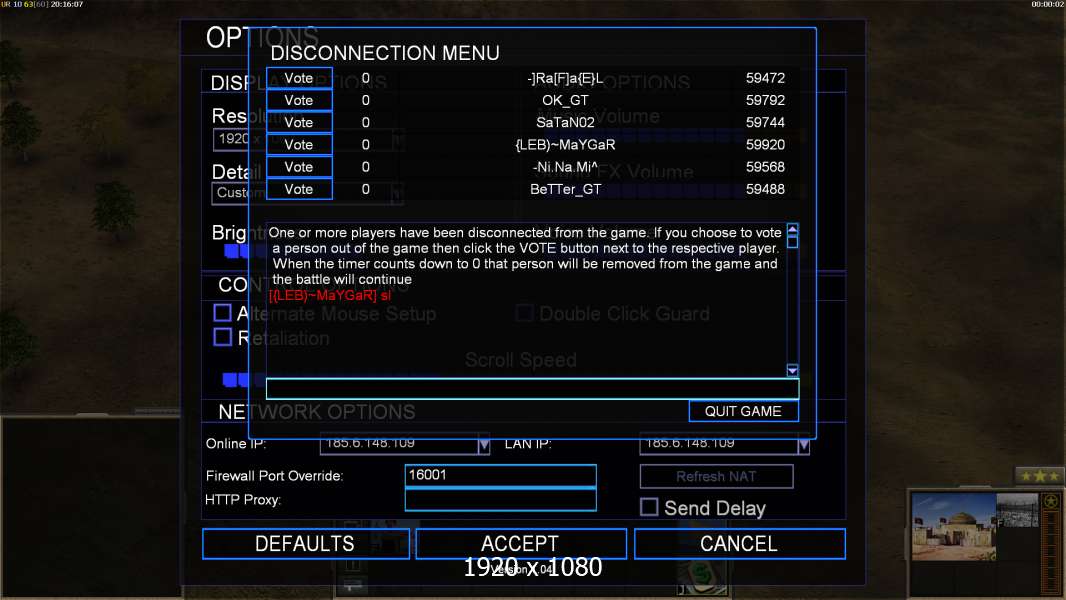The image size is (1066, 600).
Task: Select player name BeTTer_GT
Action: [565, 189]
